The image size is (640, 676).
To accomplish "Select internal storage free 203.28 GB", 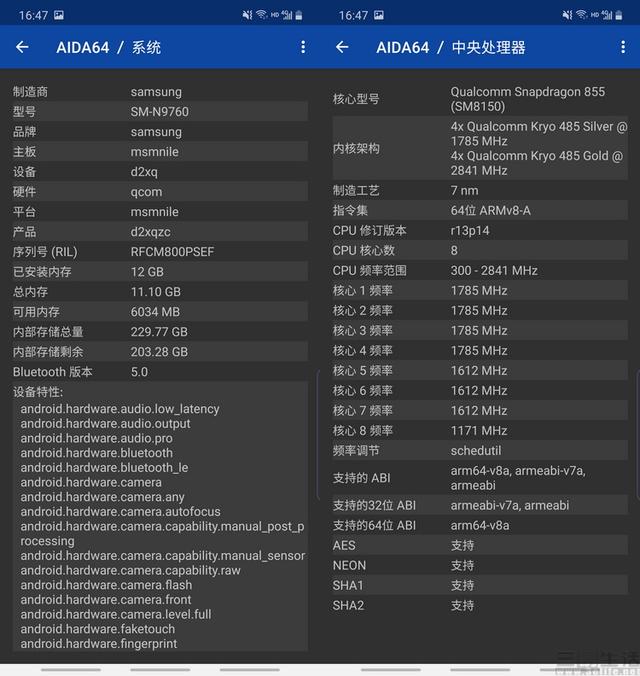I will click(159, 352).
